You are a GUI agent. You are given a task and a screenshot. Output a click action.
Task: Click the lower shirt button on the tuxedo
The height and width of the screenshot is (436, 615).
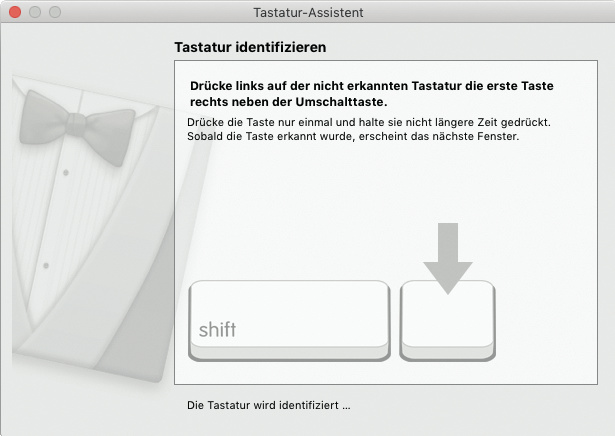pyautogui.click(x=46, y=266)
